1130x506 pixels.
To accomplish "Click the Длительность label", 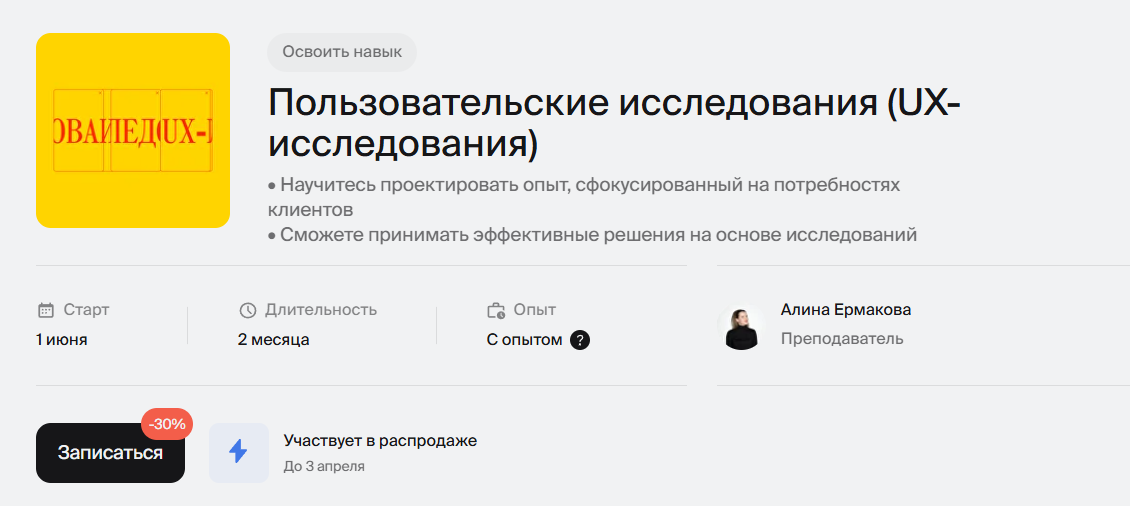I will 320,310.
